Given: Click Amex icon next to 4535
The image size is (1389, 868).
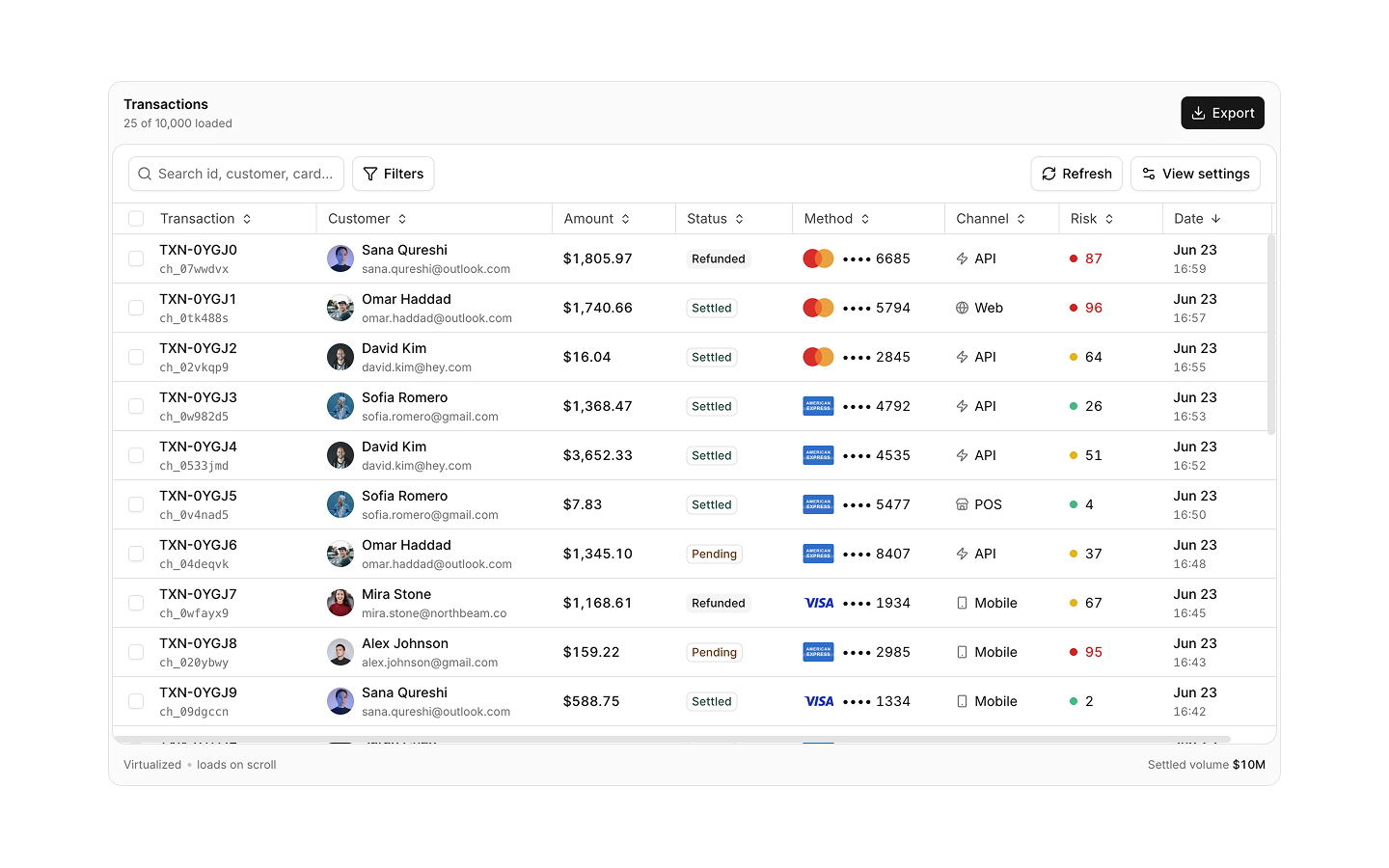Looking at the screenshot, I should coord(819,455).
